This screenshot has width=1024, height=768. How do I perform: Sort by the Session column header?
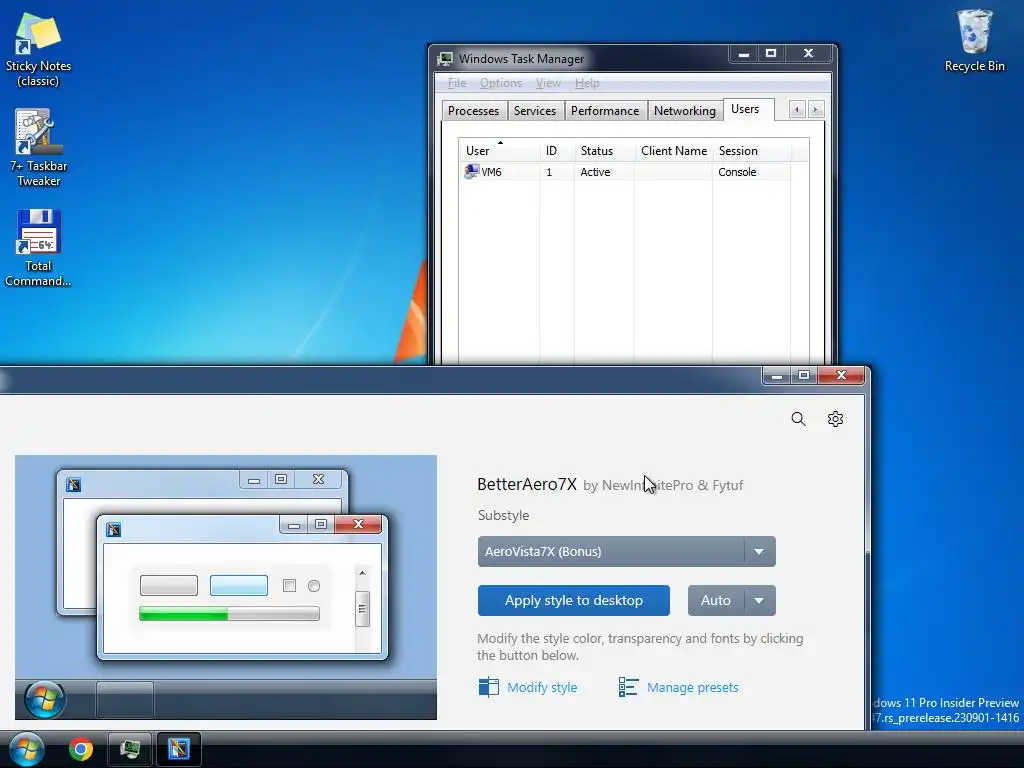tap(751, 150)
